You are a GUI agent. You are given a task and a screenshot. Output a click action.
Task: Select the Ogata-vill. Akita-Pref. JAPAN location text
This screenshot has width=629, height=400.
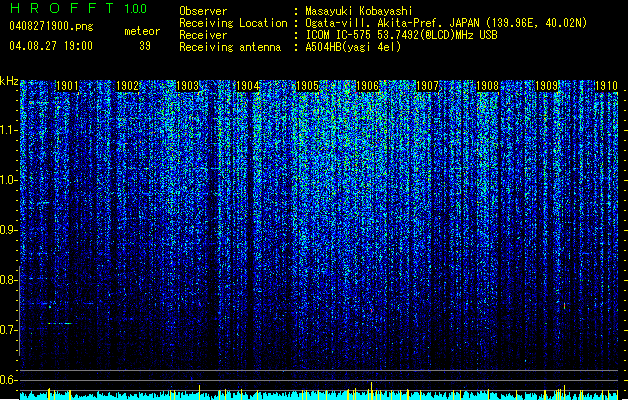coord(446,23)
